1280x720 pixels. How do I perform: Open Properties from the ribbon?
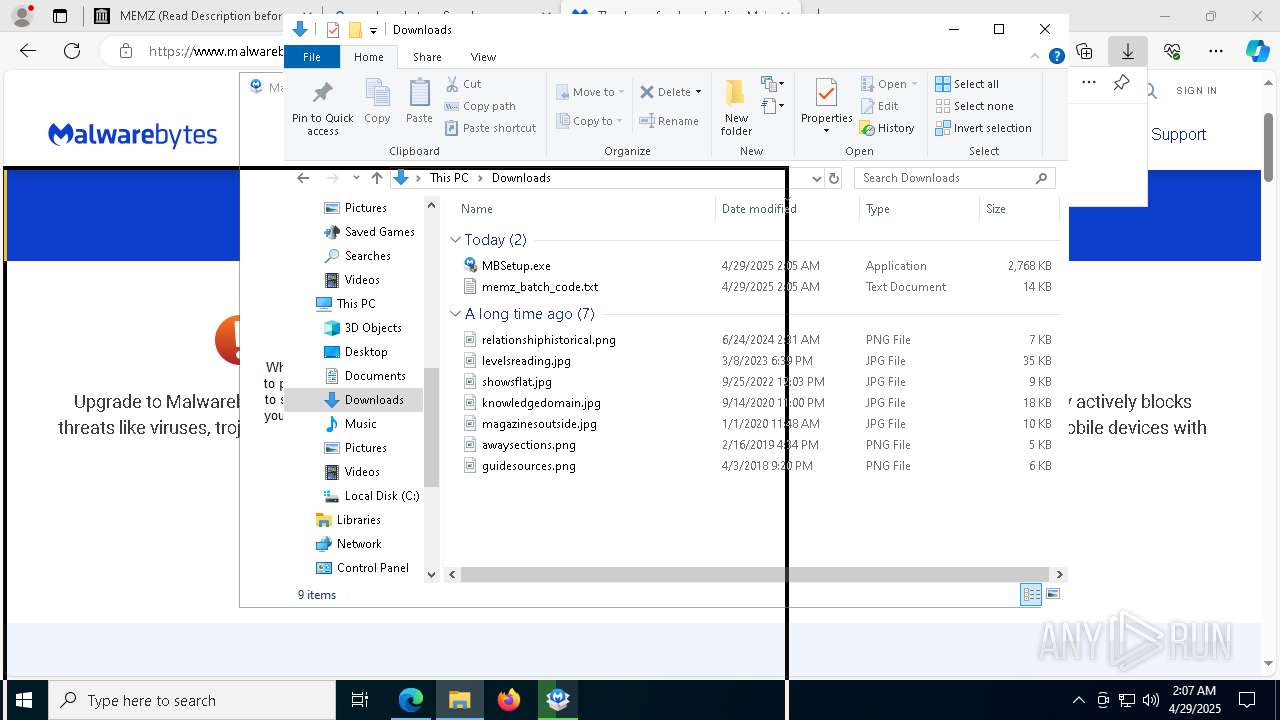click(826, 106)
